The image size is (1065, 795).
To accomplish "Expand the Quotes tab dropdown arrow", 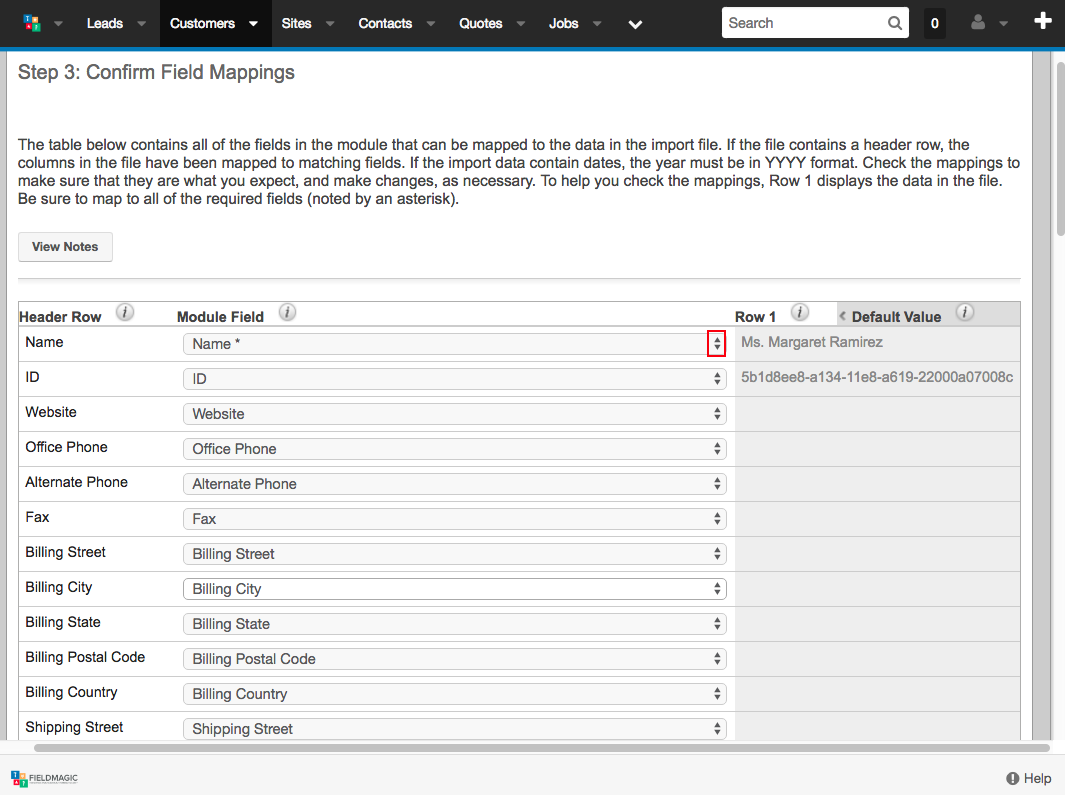I will coord(521,24).
